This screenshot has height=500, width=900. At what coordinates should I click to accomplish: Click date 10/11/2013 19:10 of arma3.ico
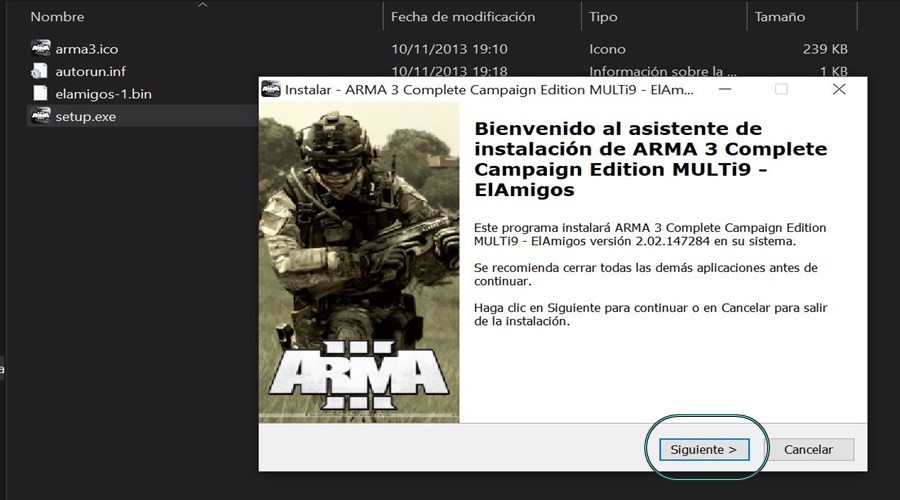click(x=449, y=49)
